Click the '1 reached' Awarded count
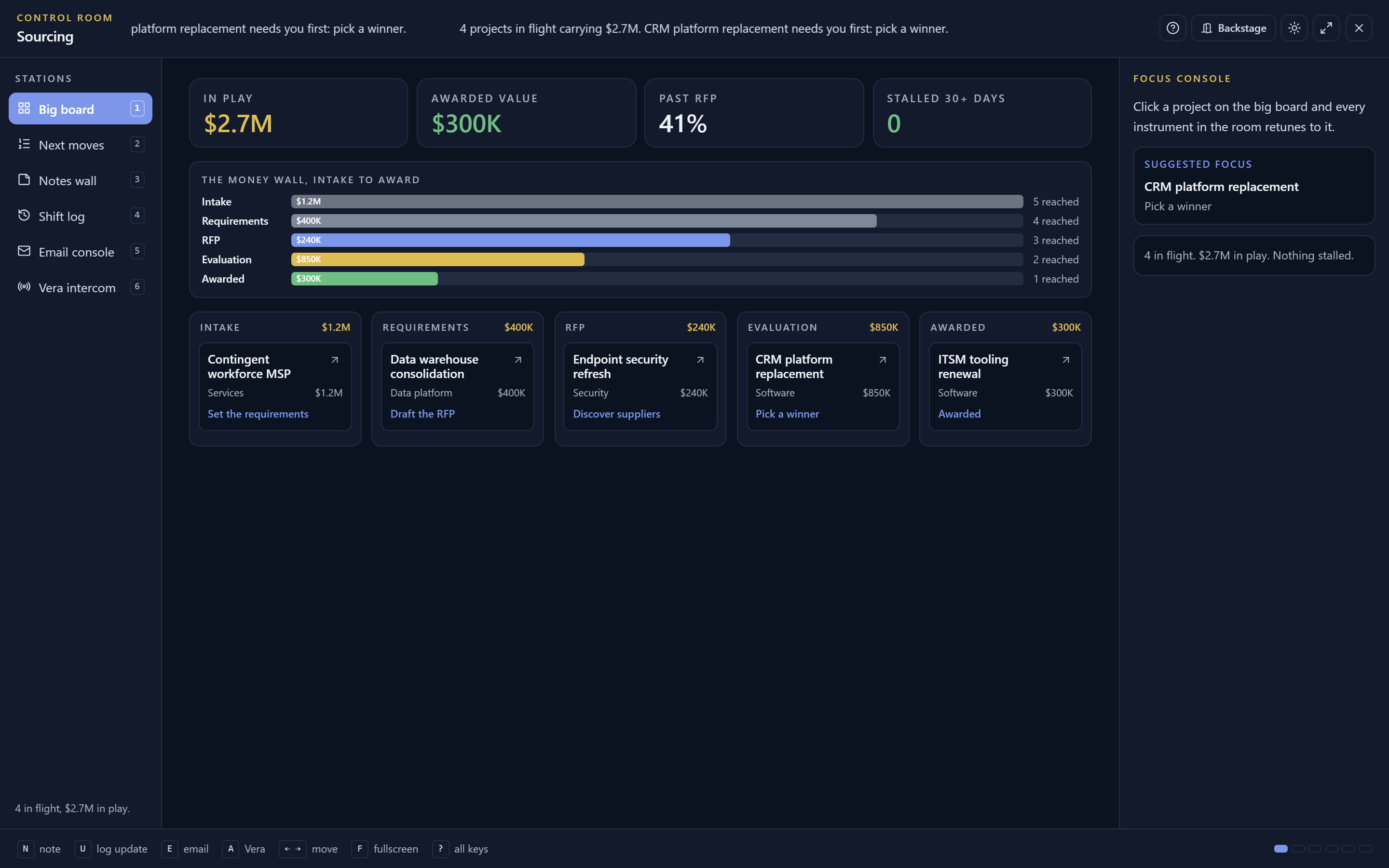1389x868 pixels. pos(1056,279)
